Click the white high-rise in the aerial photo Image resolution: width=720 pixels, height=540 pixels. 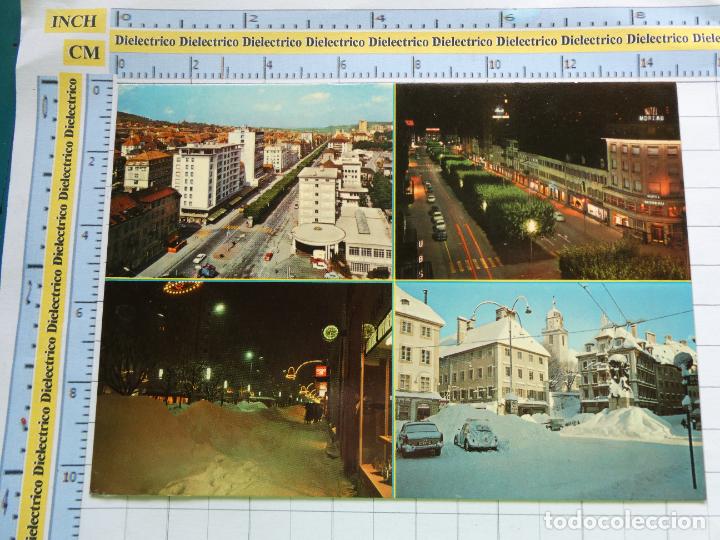pos(207,177)
